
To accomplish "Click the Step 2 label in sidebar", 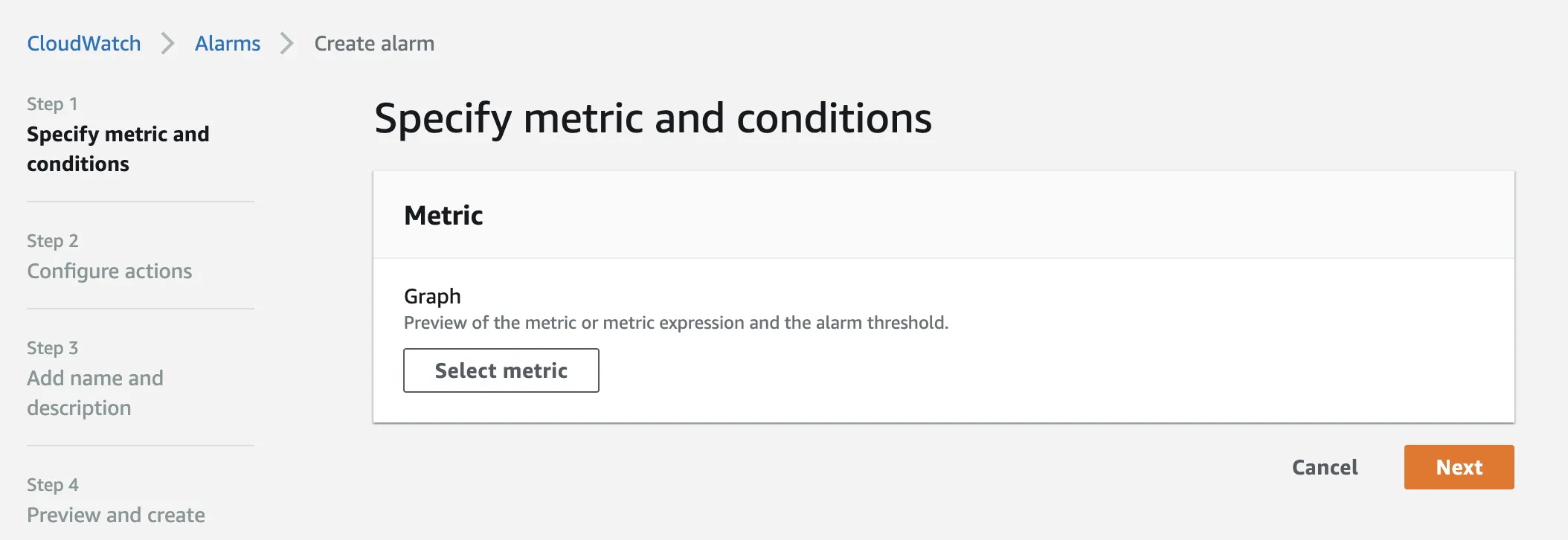I will pyautogui.click(x=52, y=241).
